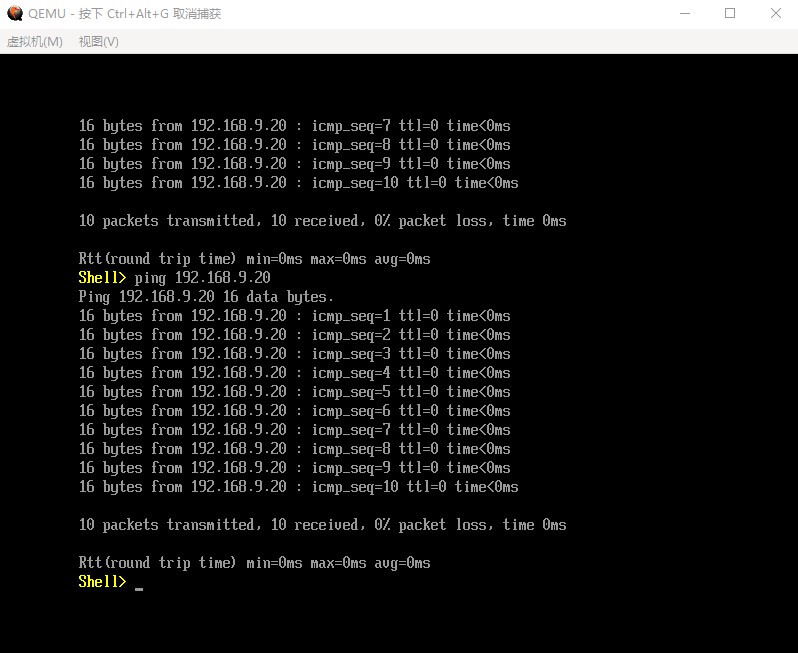
Task: Select the icmp_seq=3 reply line
Action: pyautogui.click(x=294, y=354)
